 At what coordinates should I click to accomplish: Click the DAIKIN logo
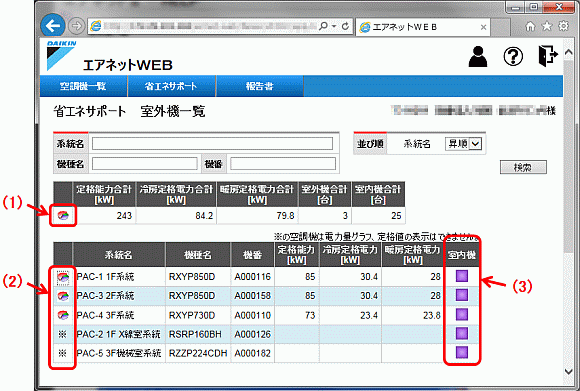[61, 55]
